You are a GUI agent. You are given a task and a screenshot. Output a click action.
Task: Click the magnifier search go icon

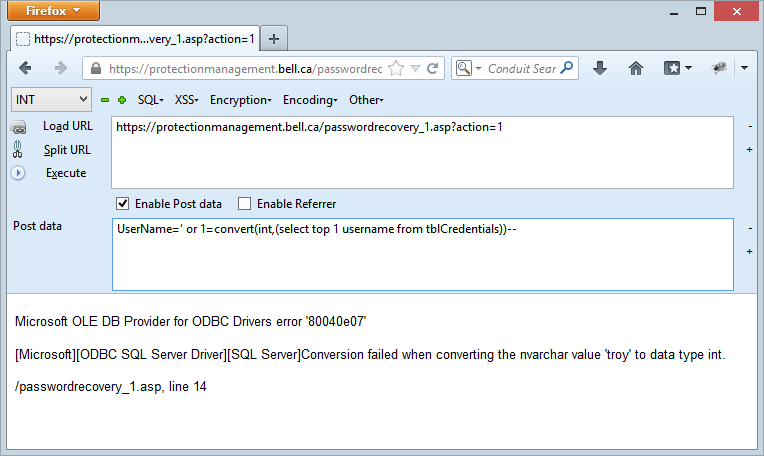pos(567,68)
